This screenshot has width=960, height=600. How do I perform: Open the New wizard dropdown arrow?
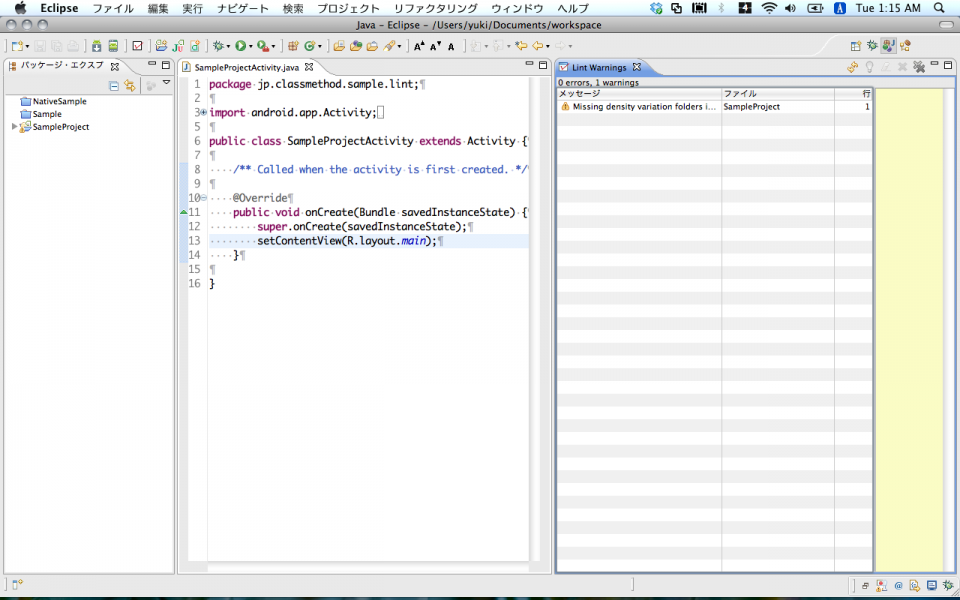(28, 45)
